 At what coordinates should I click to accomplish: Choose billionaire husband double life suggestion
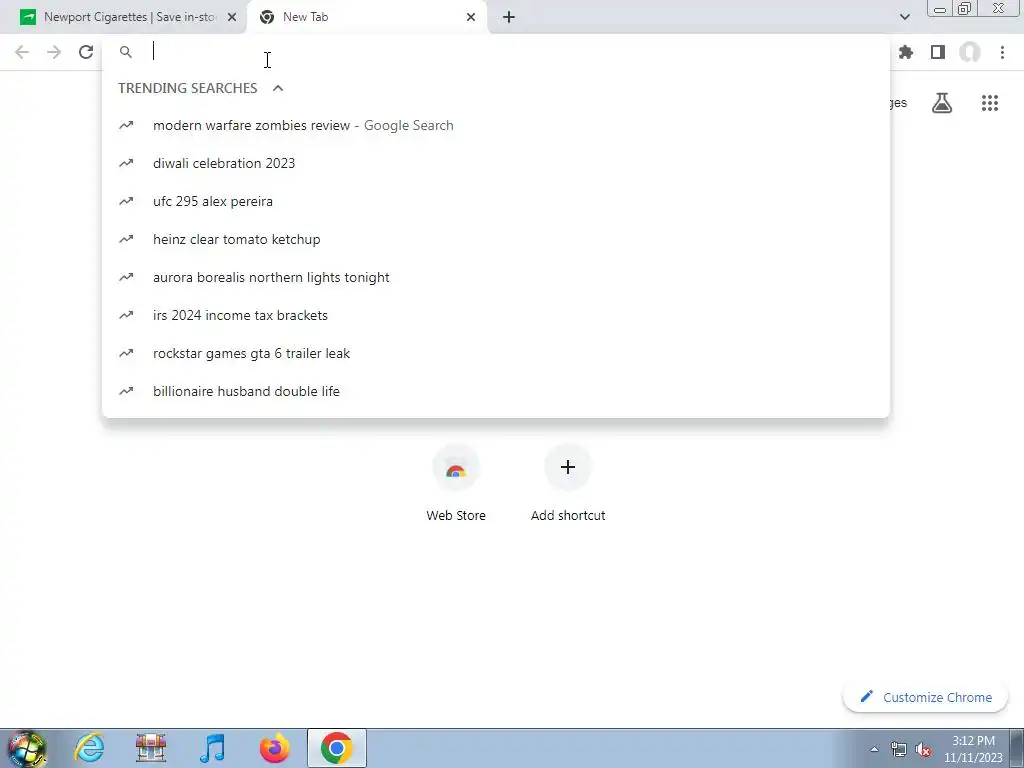[496, 391]
